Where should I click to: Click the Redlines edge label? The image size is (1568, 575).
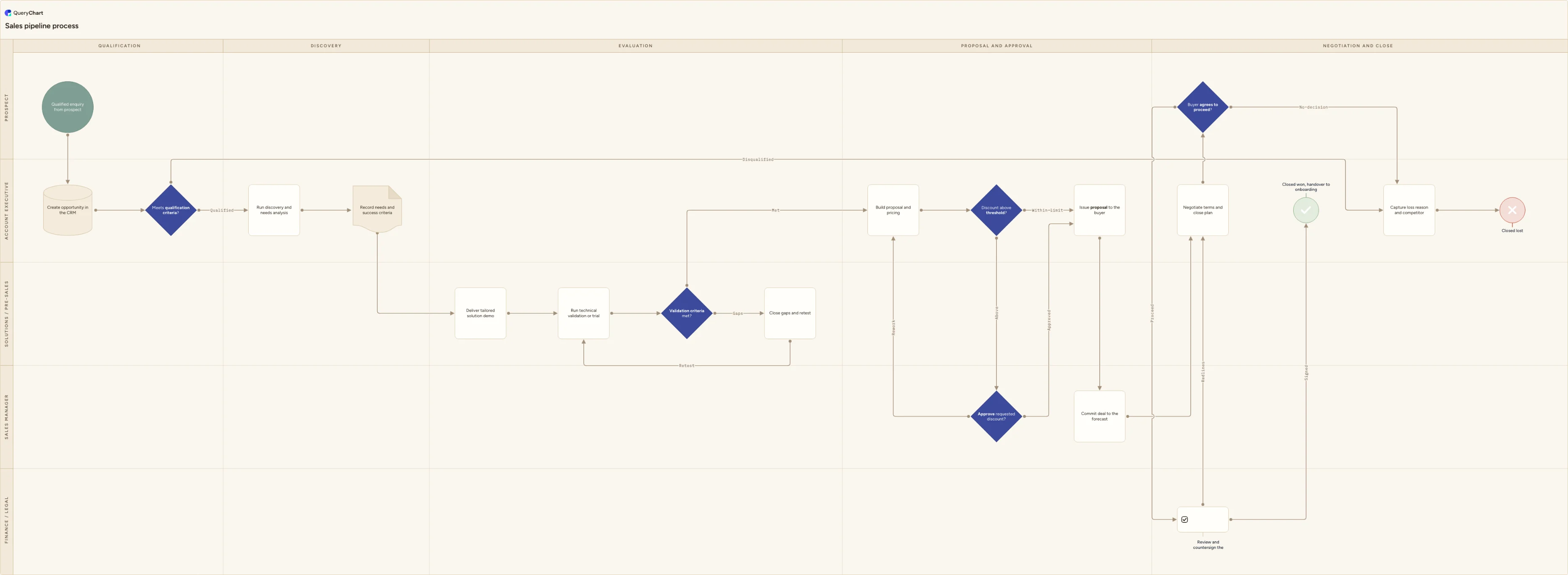(1203, 372)
